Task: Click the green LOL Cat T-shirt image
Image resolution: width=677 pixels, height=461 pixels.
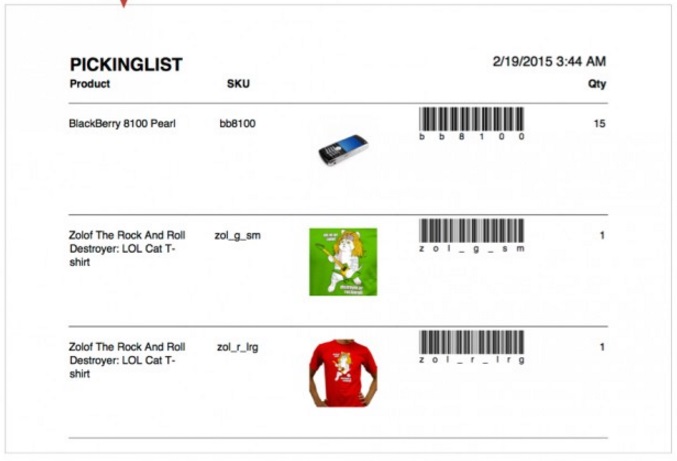Action: [343, 262]
